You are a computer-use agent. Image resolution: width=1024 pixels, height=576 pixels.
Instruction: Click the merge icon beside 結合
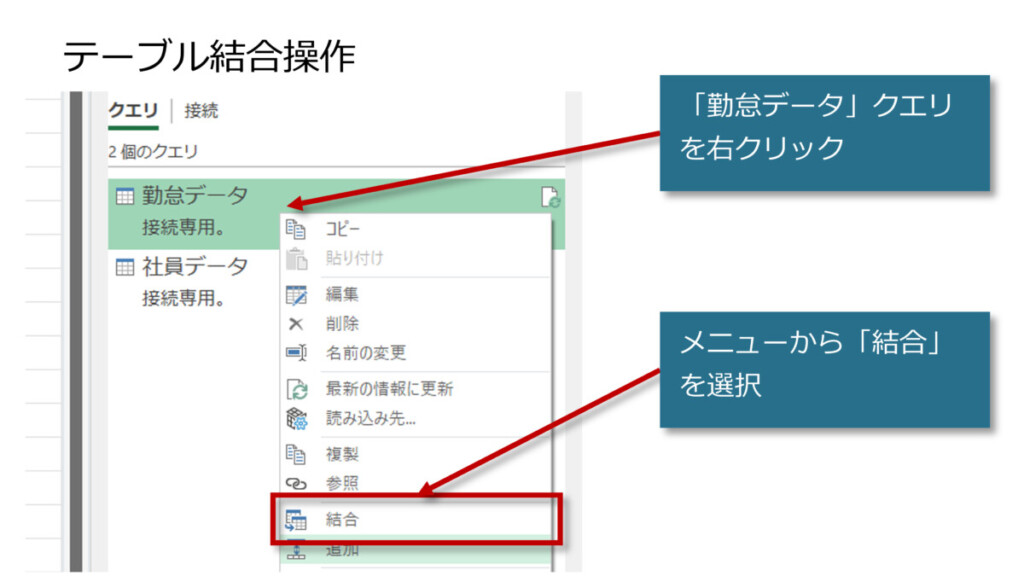tap(296, 519)
